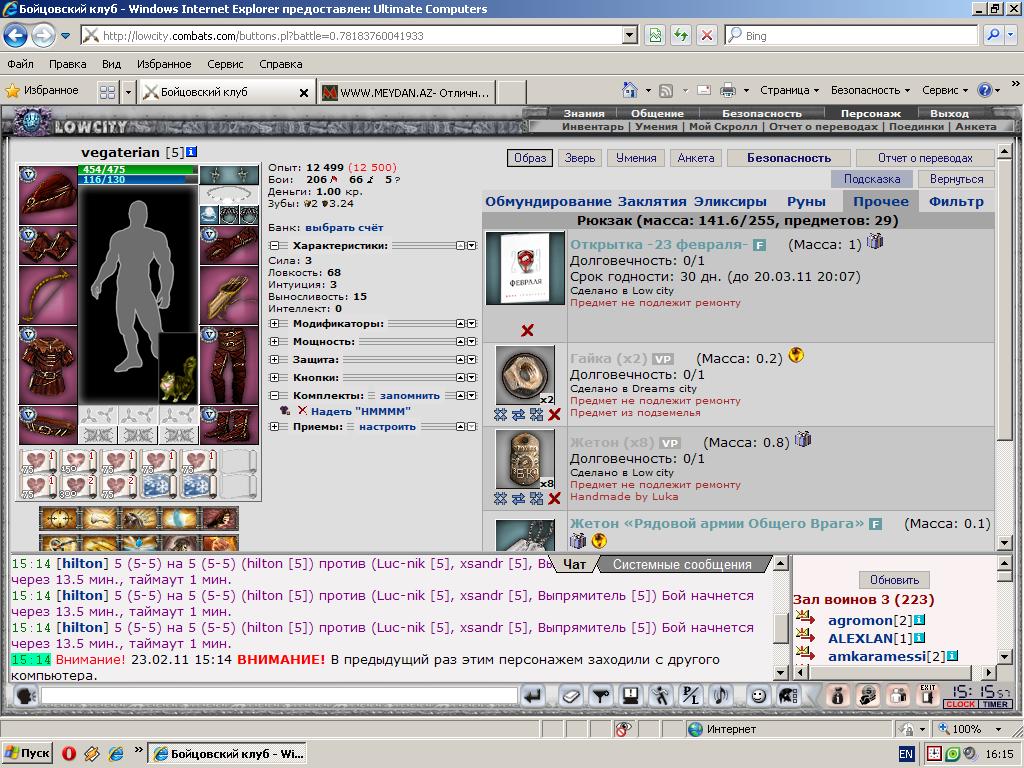Delete the 23 февраля postcard item
This screenshot has height=768, width=1024.
coord(527,330)
